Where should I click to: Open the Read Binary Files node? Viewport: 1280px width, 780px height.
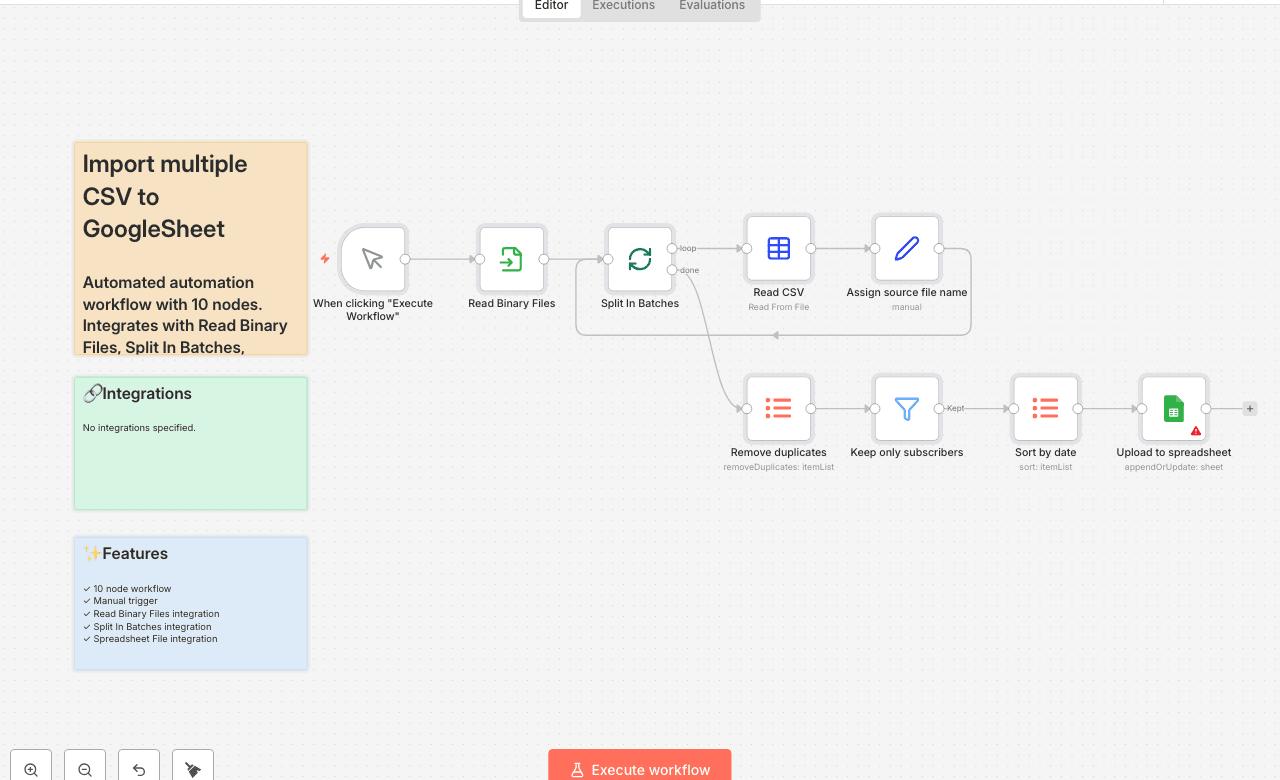tap(511, 259)
